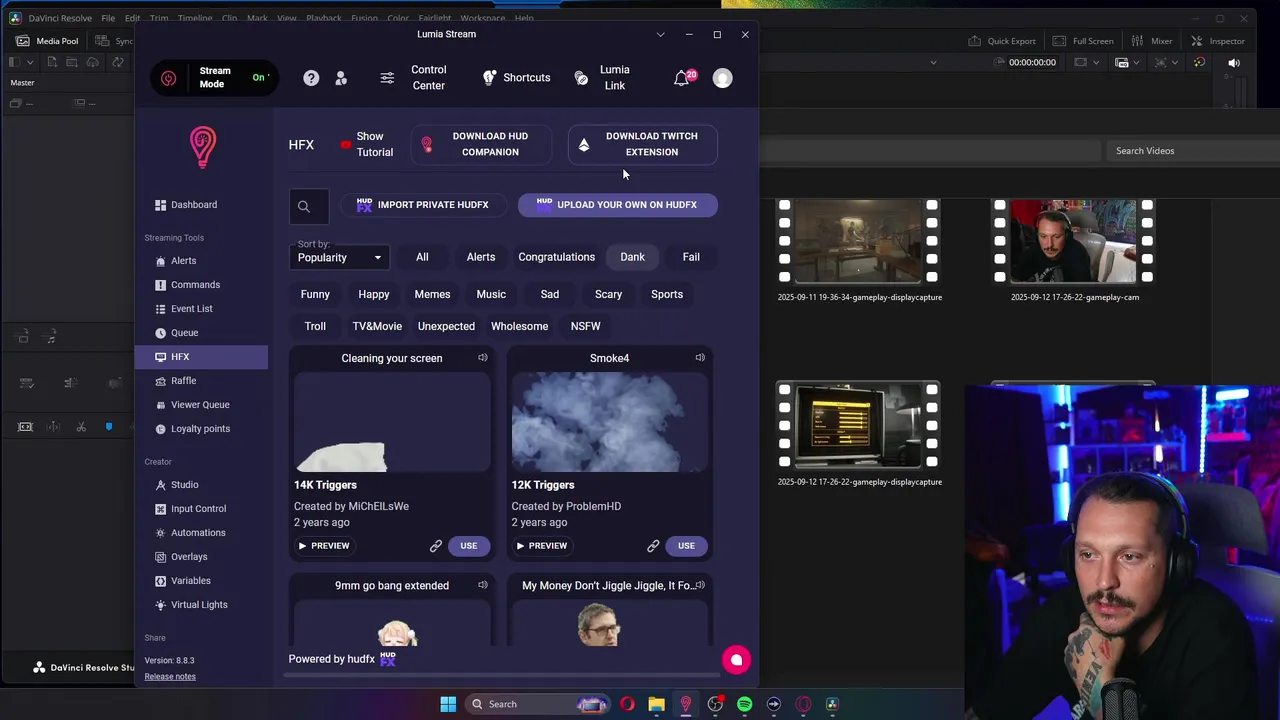Click the Windows Start button

click(448, 704)
